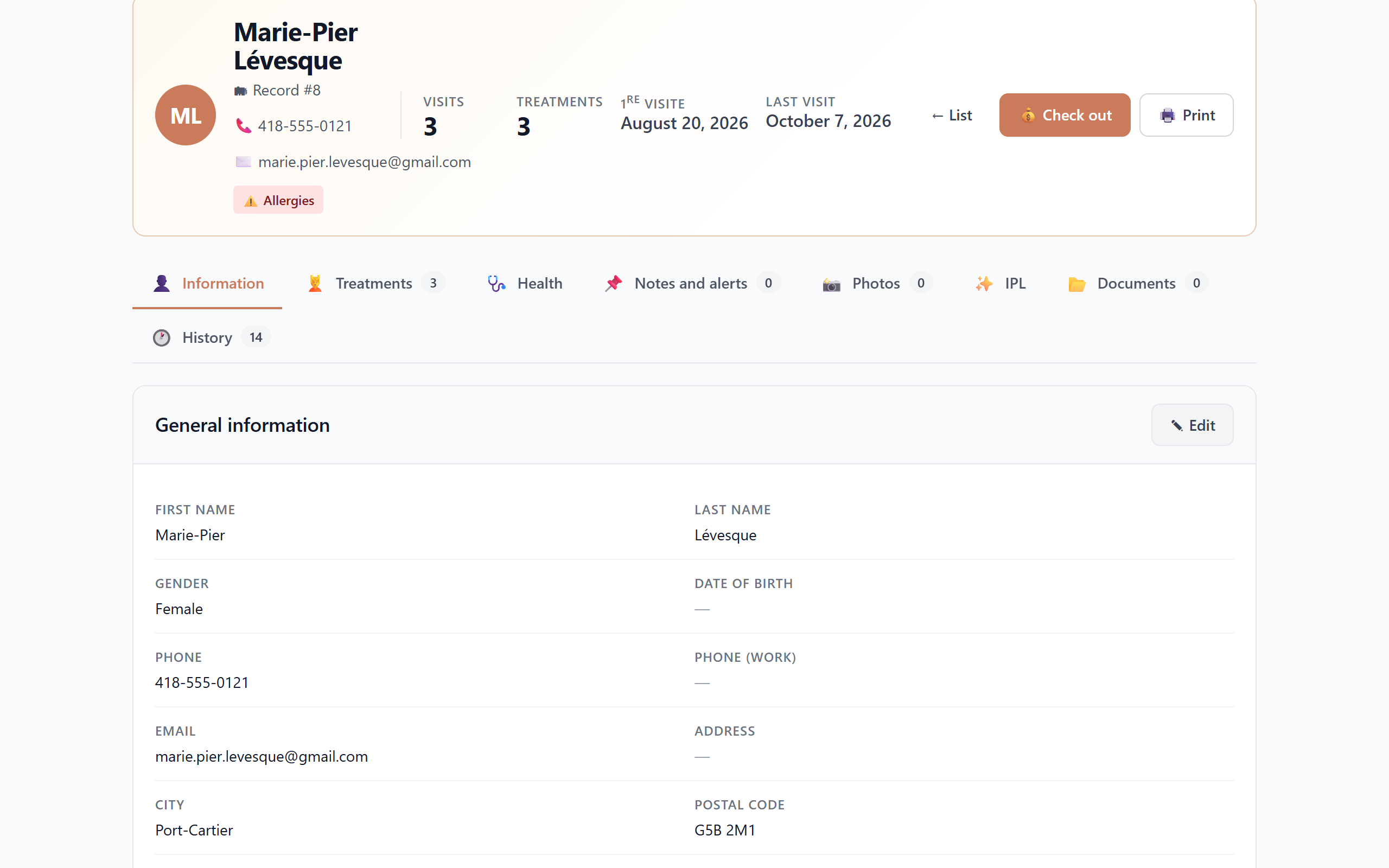Image resolution: width=1389 pixels, height=868 pixels.
Task: Click the last name value Lévesque
Action: click(725, 535)
